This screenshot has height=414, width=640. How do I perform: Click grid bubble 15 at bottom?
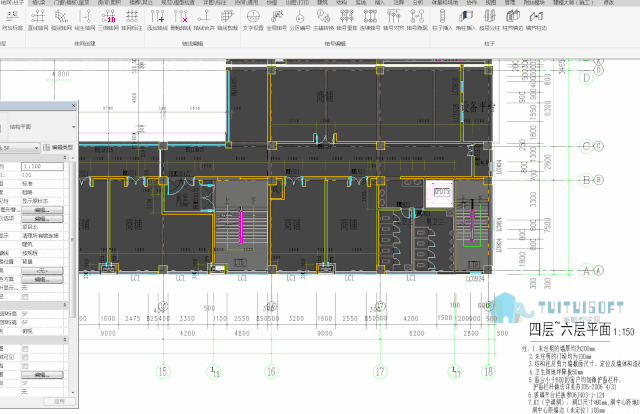click(x=162, y=372)
